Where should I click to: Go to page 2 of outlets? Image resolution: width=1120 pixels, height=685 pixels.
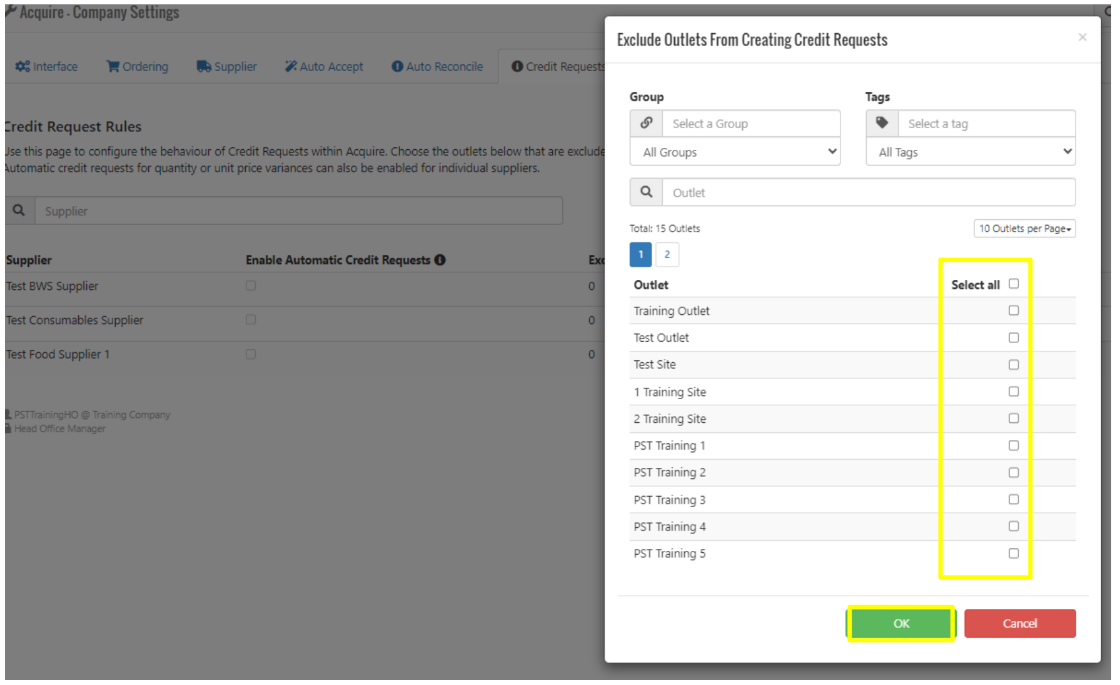[667, 255]
